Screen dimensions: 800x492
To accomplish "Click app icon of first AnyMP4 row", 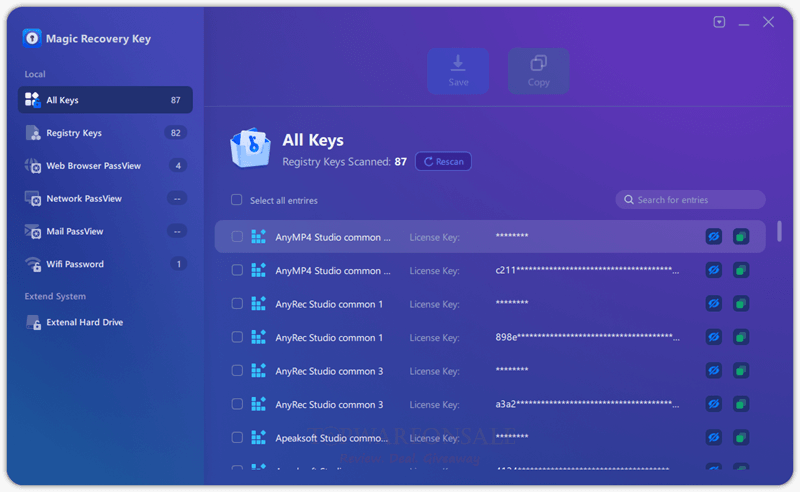I will (x=258, y=236).
